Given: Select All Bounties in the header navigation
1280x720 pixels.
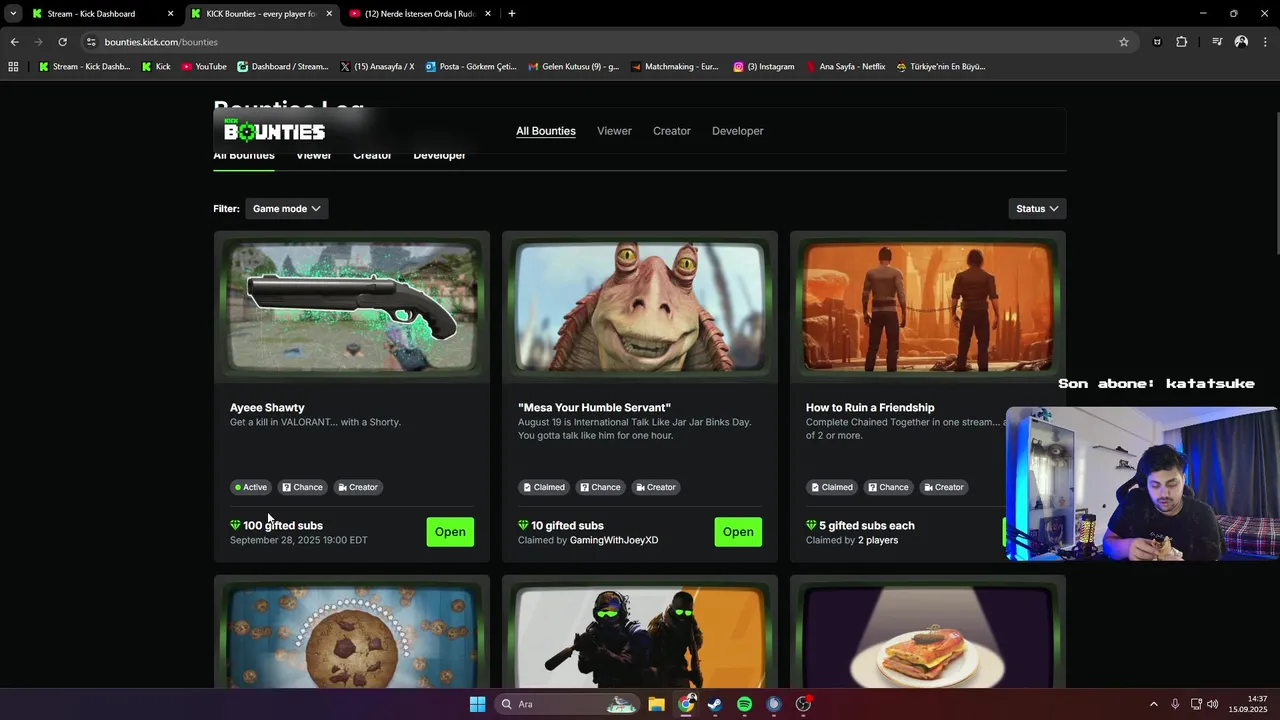Looking at the screenshot, I should click(x=546, y=131).
